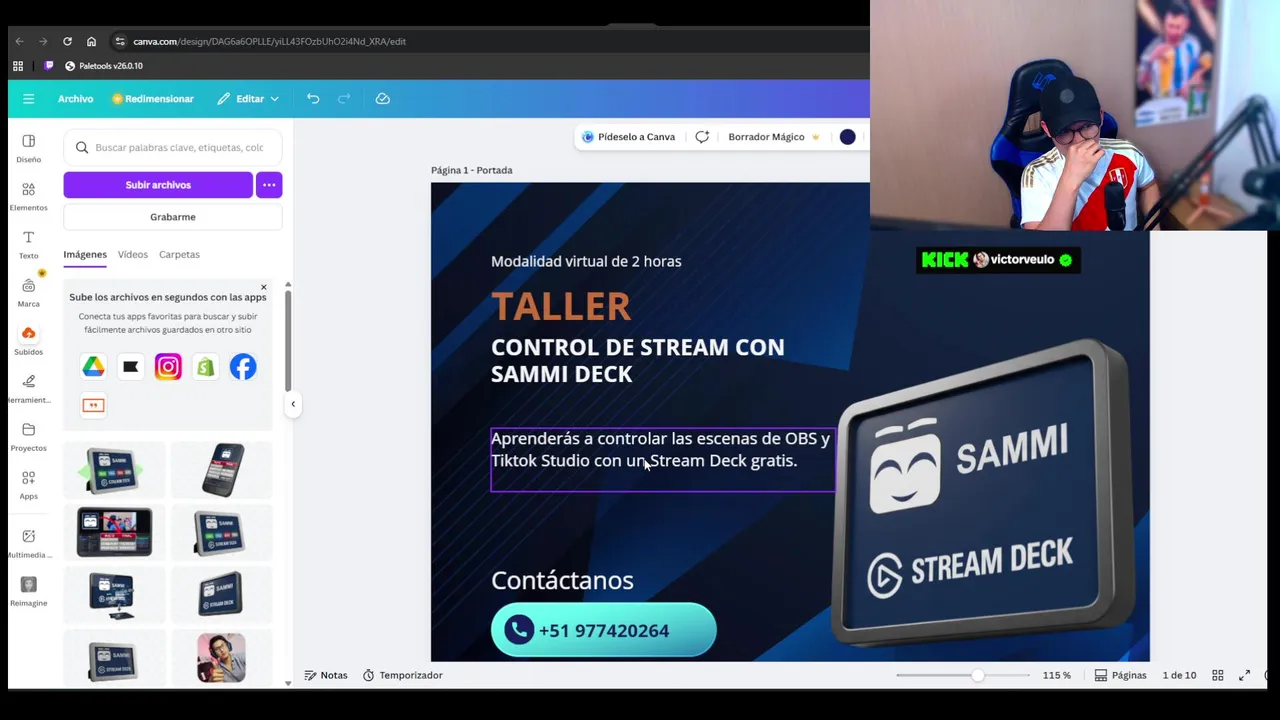The width and height of the screenshot is (1280, 720).
Task: Enter fullscreen presentation mode
Action: (x=1245, y=676)
